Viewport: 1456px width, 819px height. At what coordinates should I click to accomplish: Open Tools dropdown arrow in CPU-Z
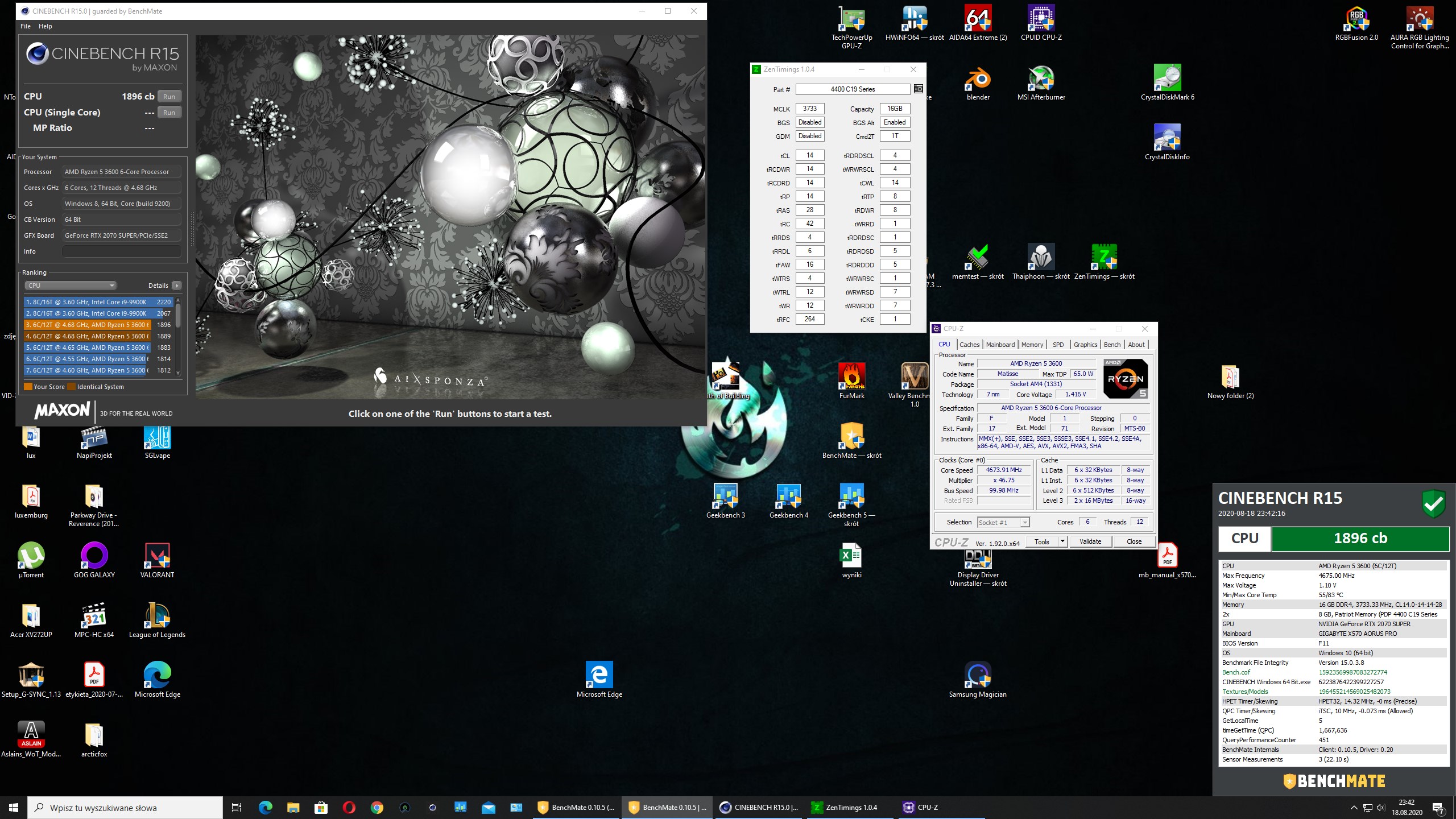1062,541
